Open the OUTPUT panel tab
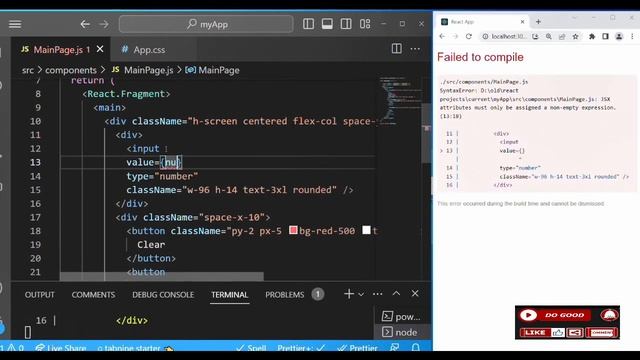 pos(40,295)
